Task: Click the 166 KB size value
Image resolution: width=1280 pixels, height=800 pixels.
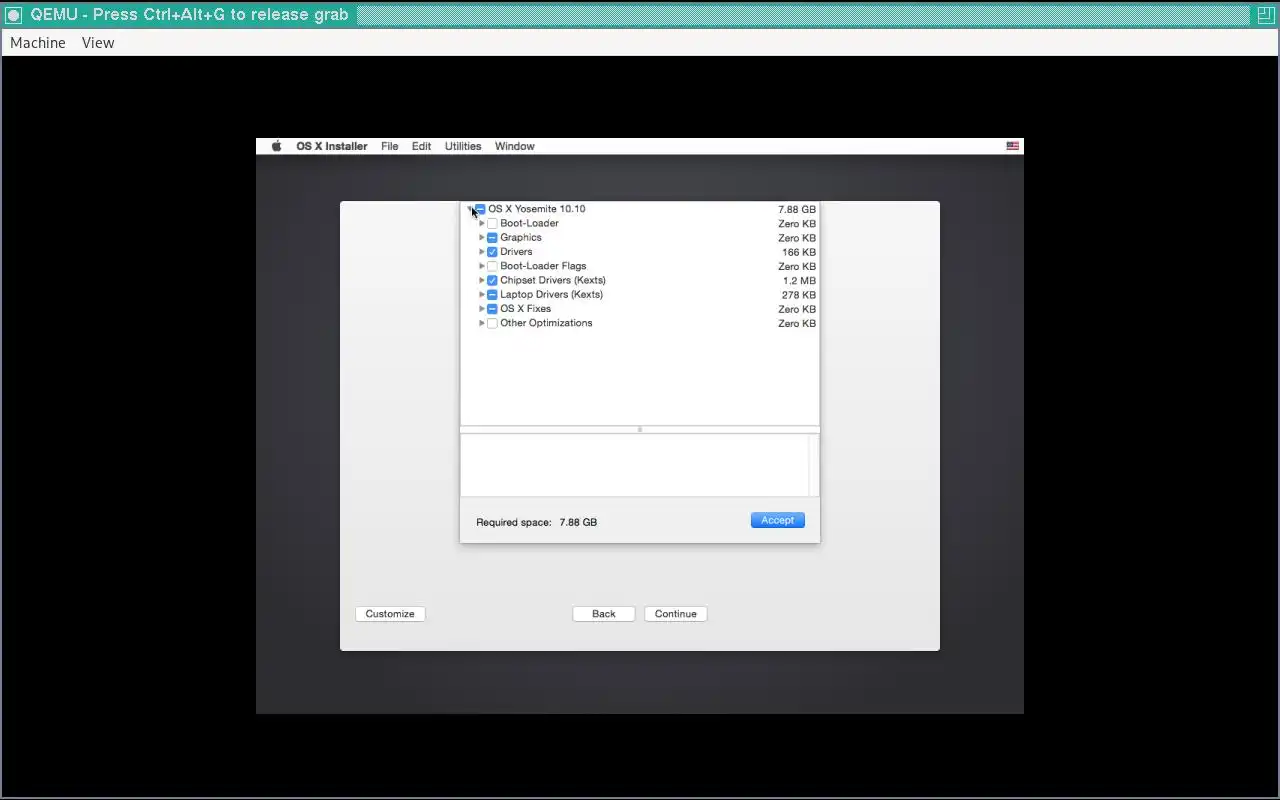Action: click(799, 252)
